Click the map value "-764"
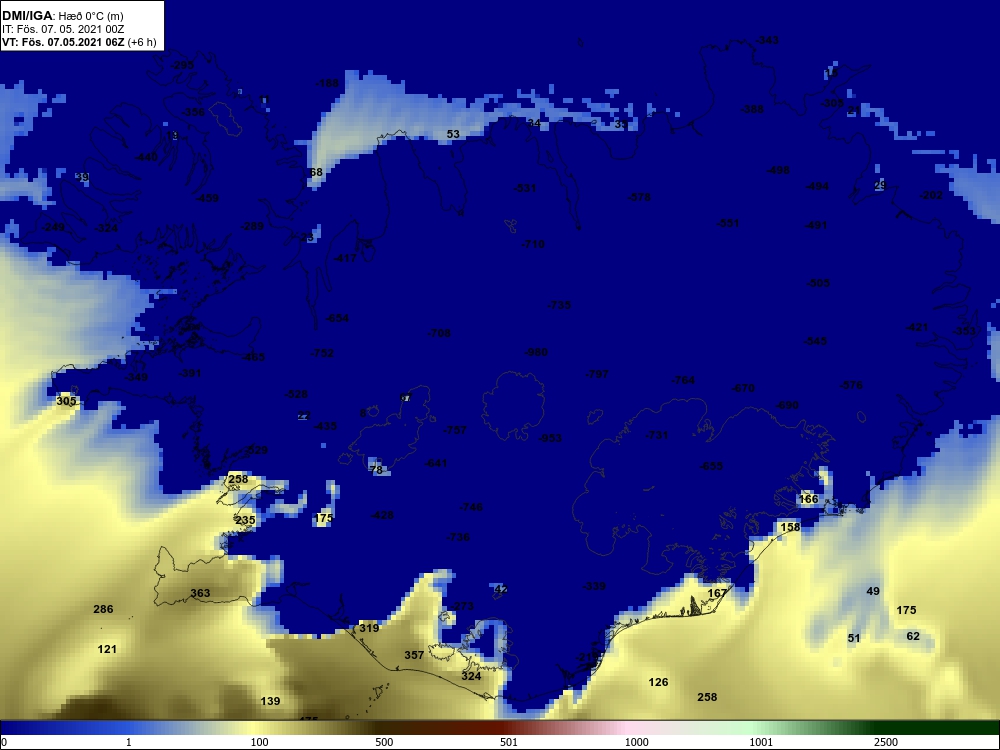The image size is (1000, 750). [683, 380]
